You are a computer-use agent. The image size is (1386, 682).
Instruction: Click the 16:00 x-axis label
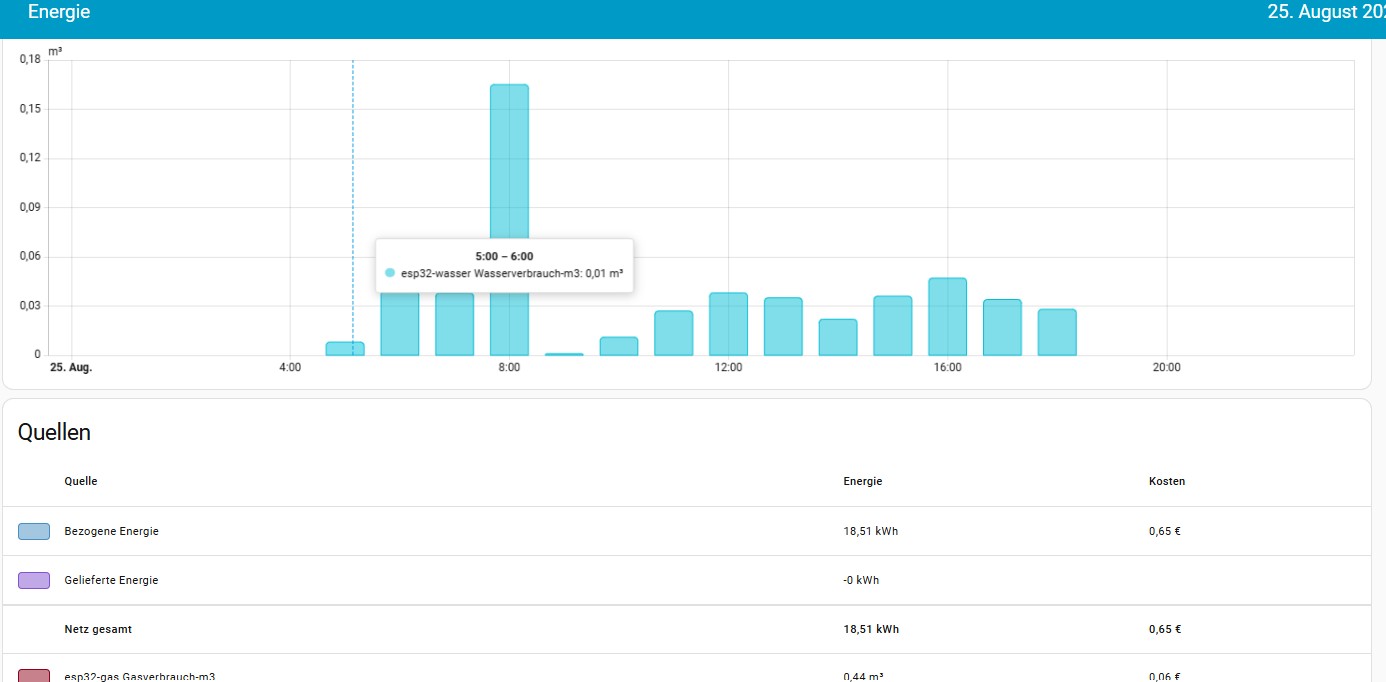[x=948, y=368]
